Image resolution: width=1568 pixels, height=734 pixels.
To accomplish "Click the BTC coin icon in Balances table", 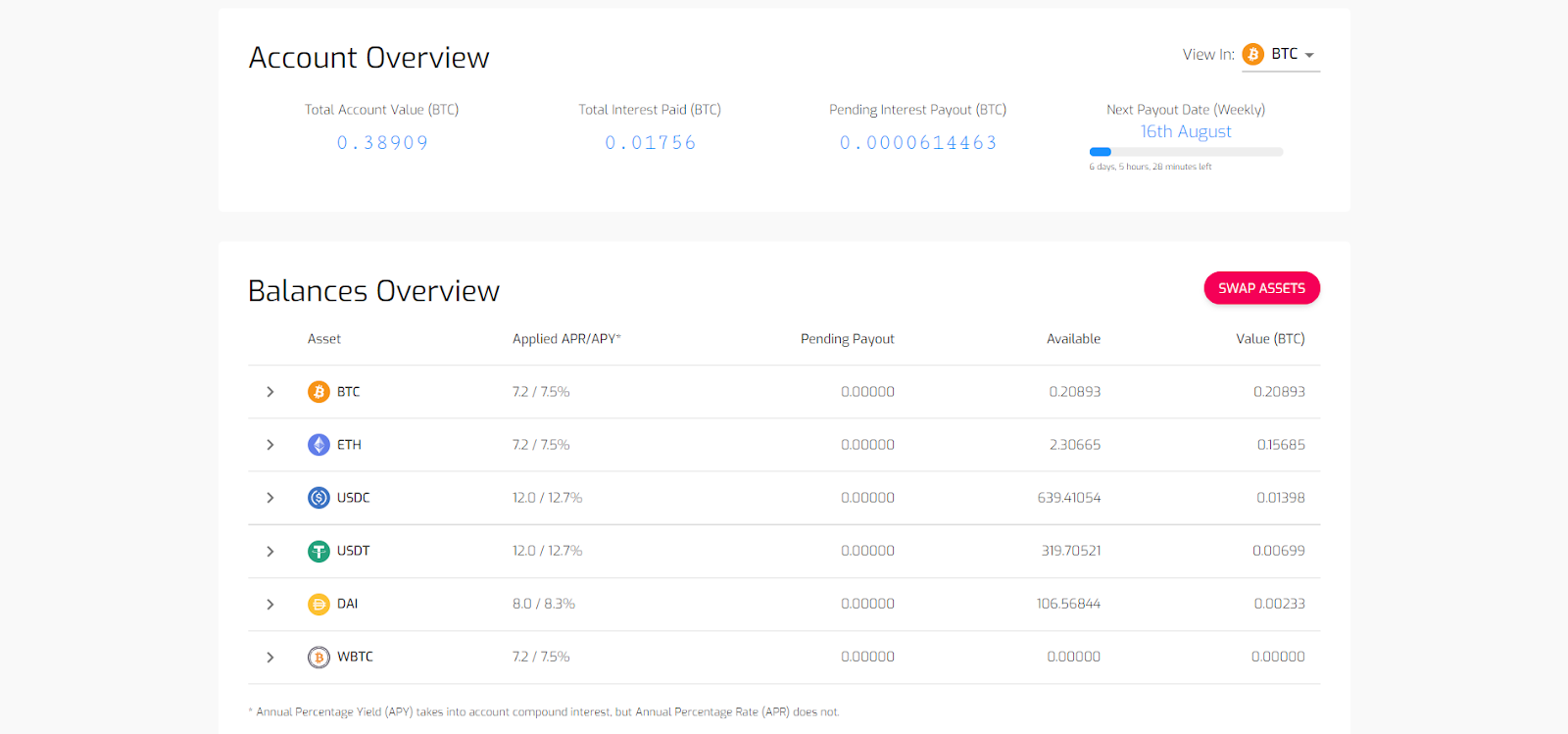I will point(318,392).
